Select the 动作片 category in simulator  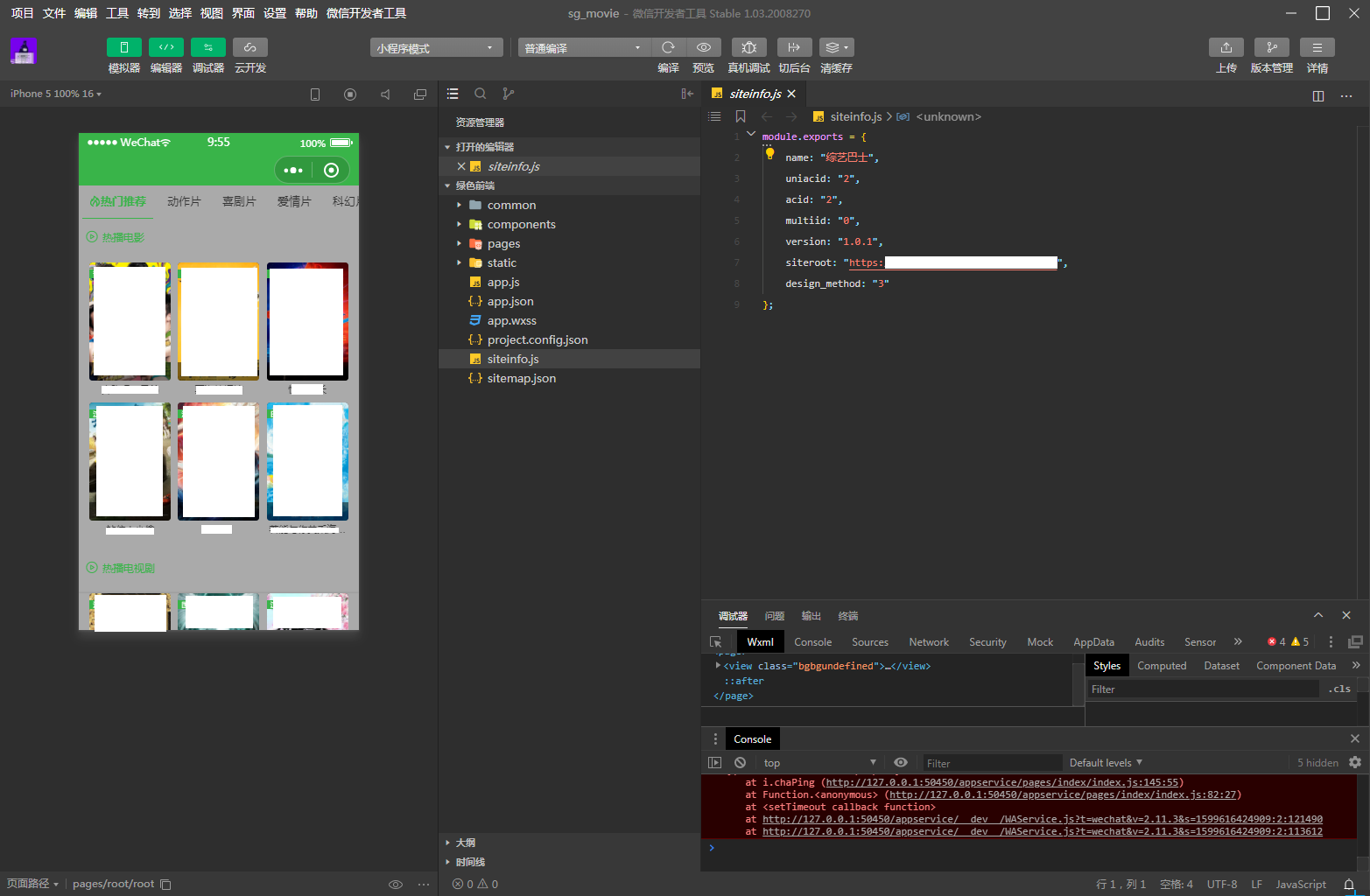184,202
